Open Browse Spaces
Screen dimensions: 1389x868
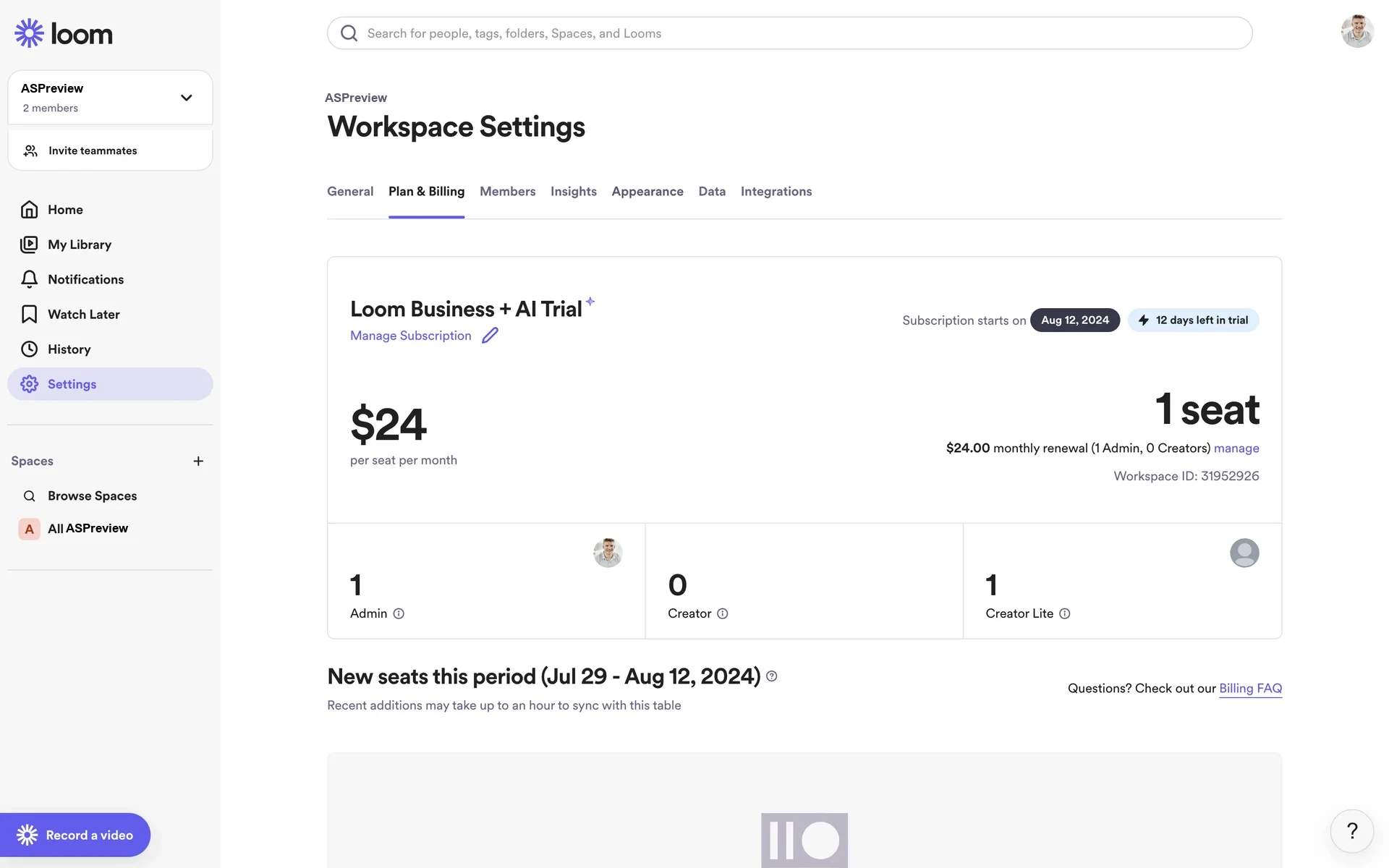pos(110,496)
